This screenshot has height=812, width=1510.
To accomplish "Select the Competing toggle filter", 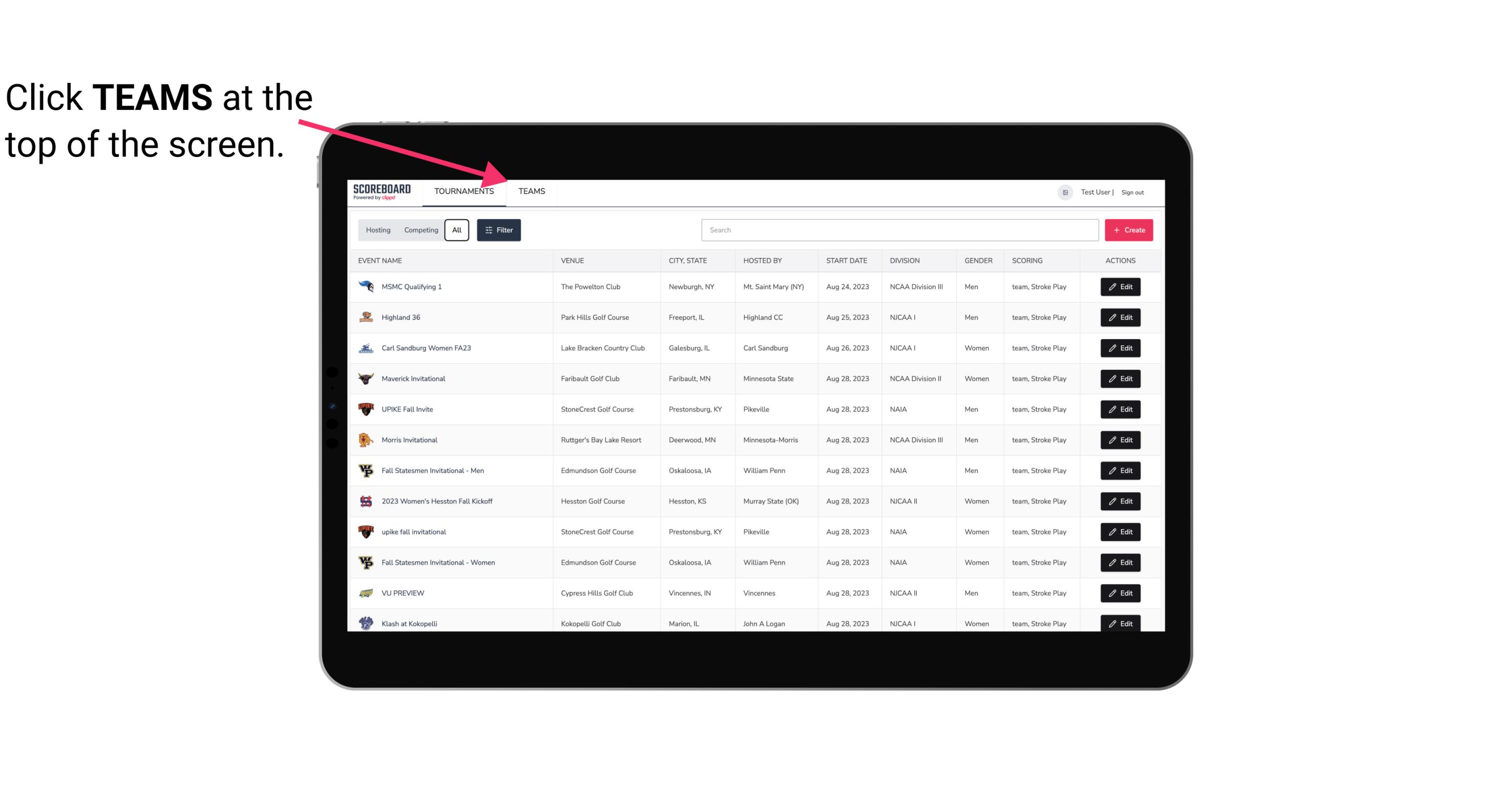I will pos(419,230).
